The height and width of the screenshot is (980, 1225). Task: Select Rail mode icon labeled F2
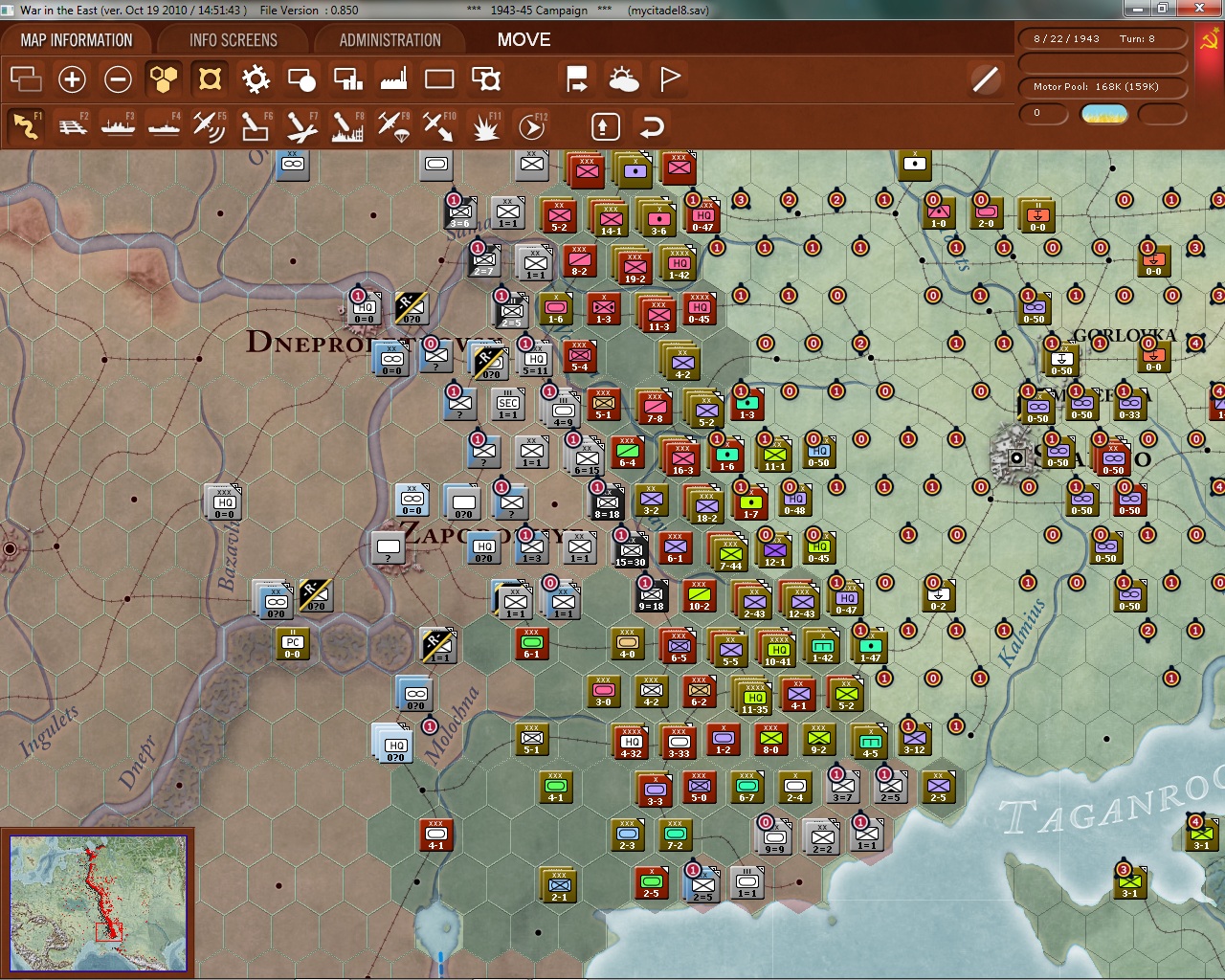click(72, 126)
